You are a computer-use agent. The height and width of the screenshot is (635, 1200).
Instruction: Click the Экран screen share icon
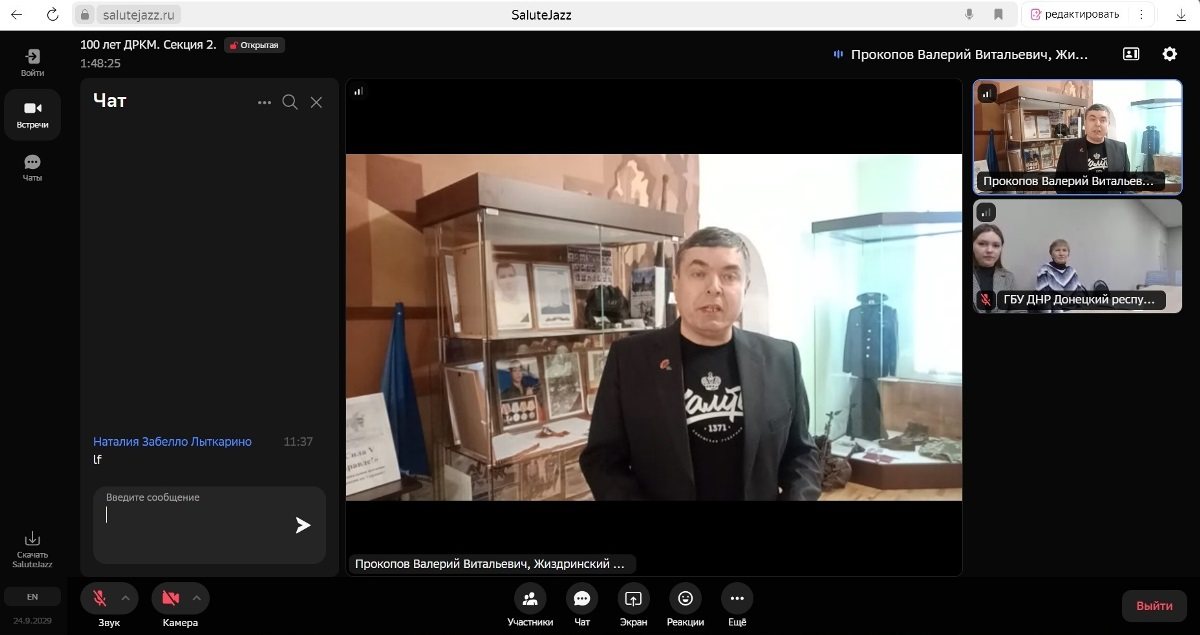(x=633, y=599)
